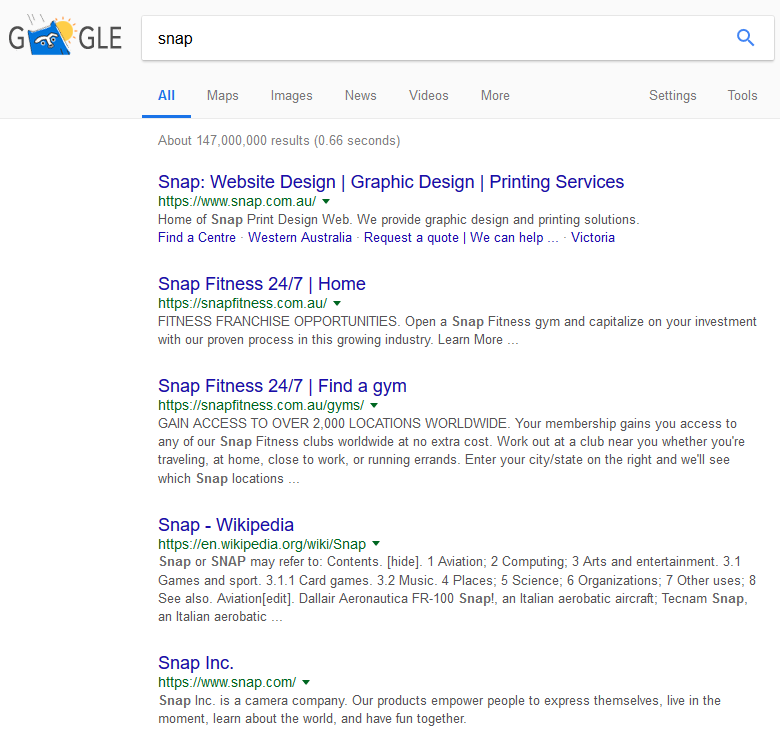Open the Videos tab
Image resolution: width=780 pixels, height=731 pixels.
pos(429,96)
